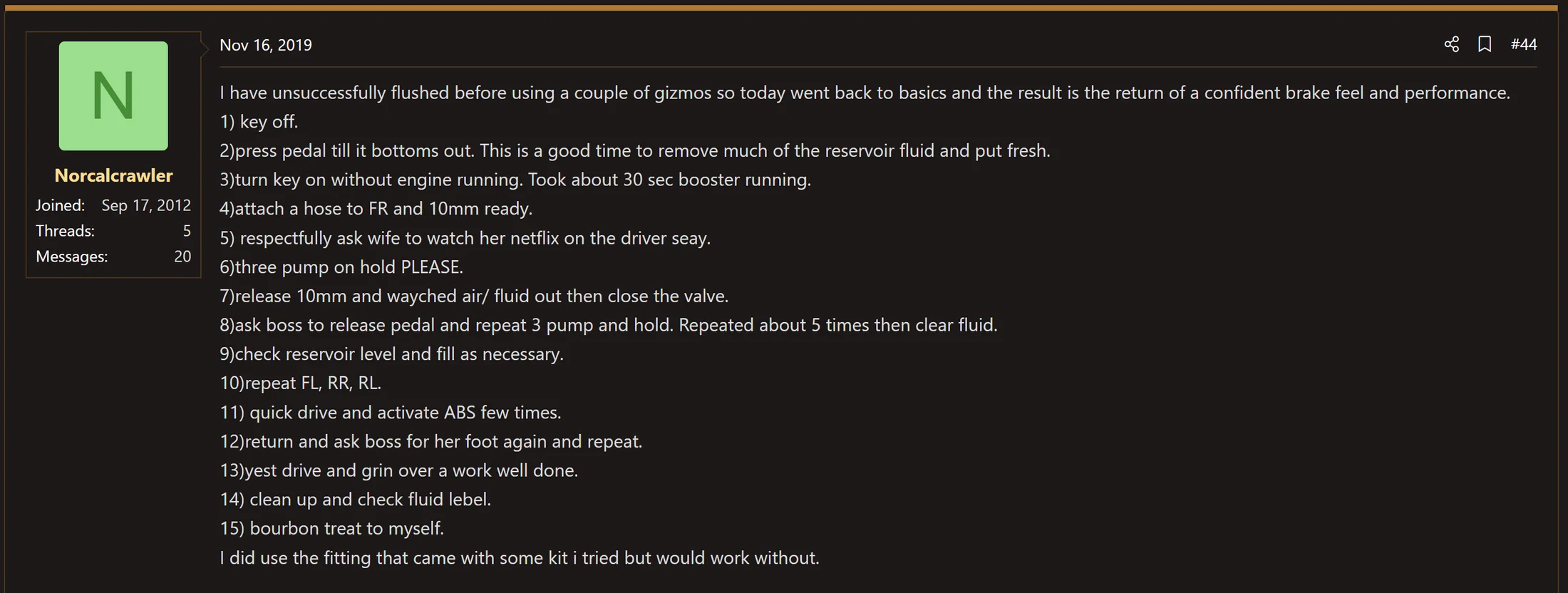Click the Messages count of 20
This screenshot has width=1568, height=593.
(182, 257)
